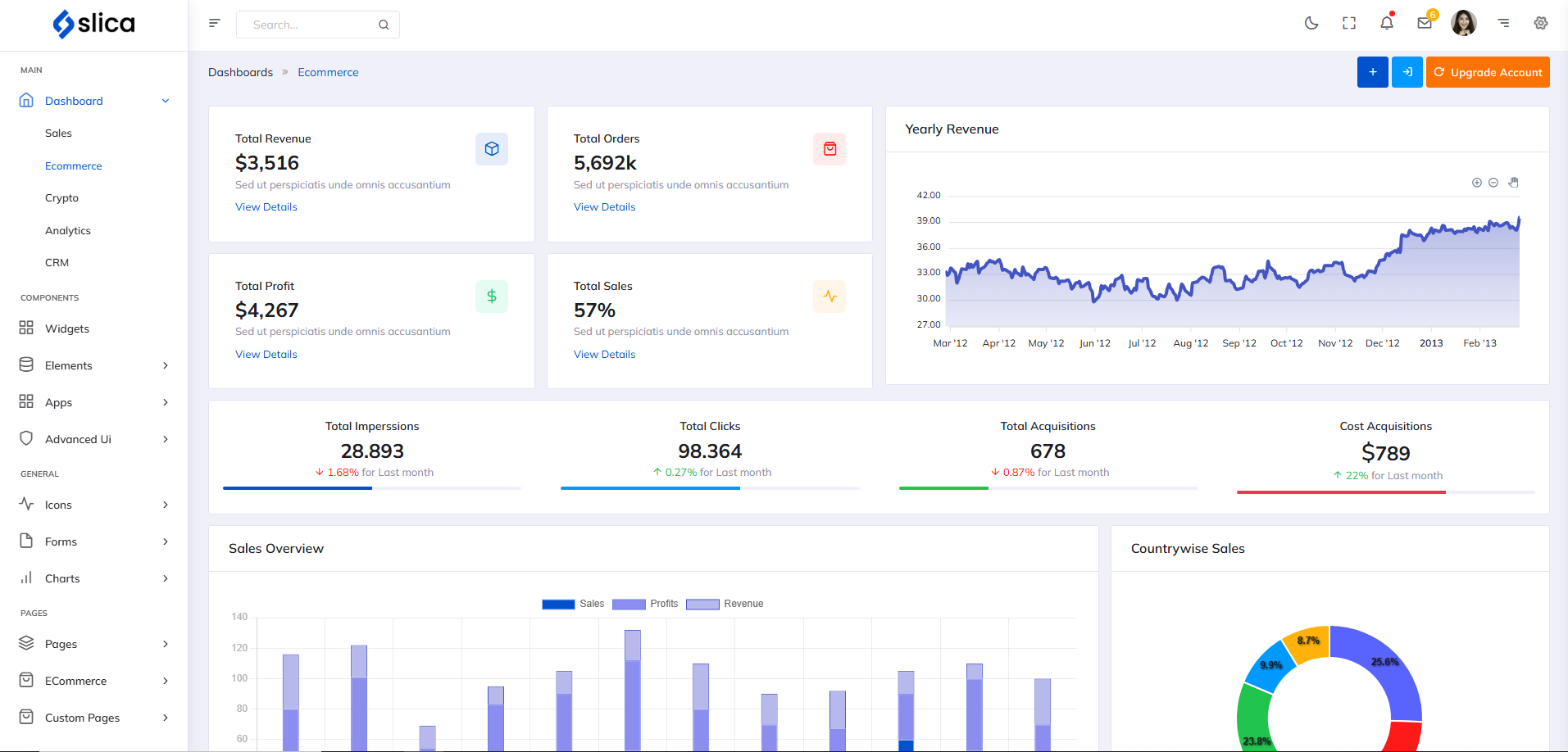Screen dimensions: 1568x752
Task: Expand the Custom Pages submenu arrow
Action: pyautogui.click(x=166, y=718)
